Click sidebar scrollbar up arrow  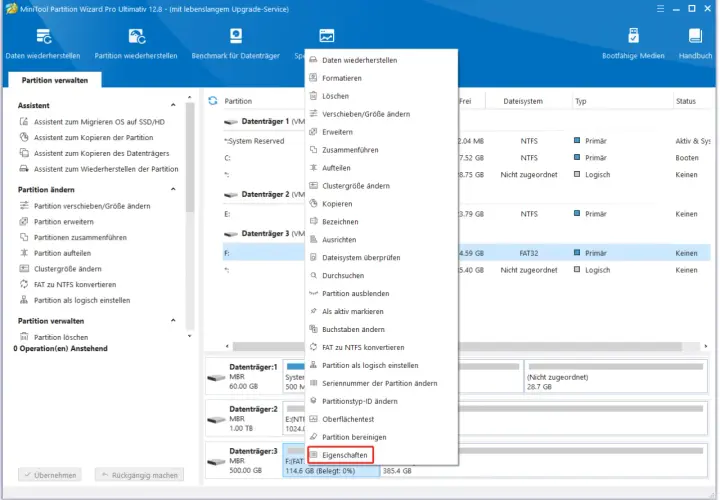(190, 97)
